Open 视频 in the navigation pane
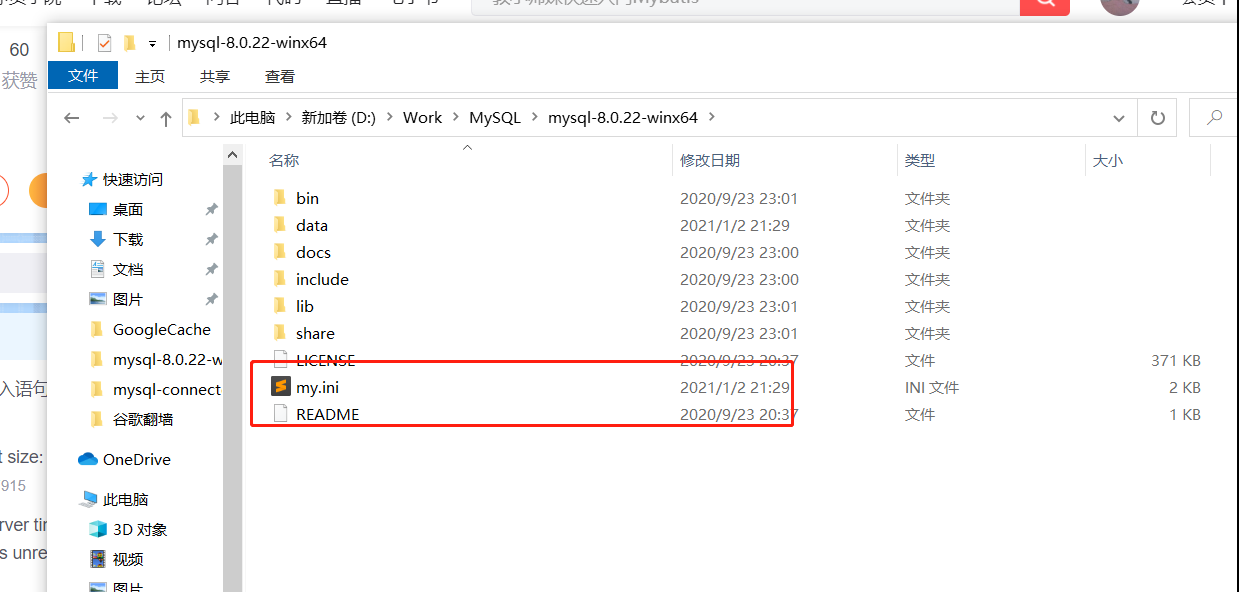This screenshot has height=592, width=1239. (x=128, y=559)
